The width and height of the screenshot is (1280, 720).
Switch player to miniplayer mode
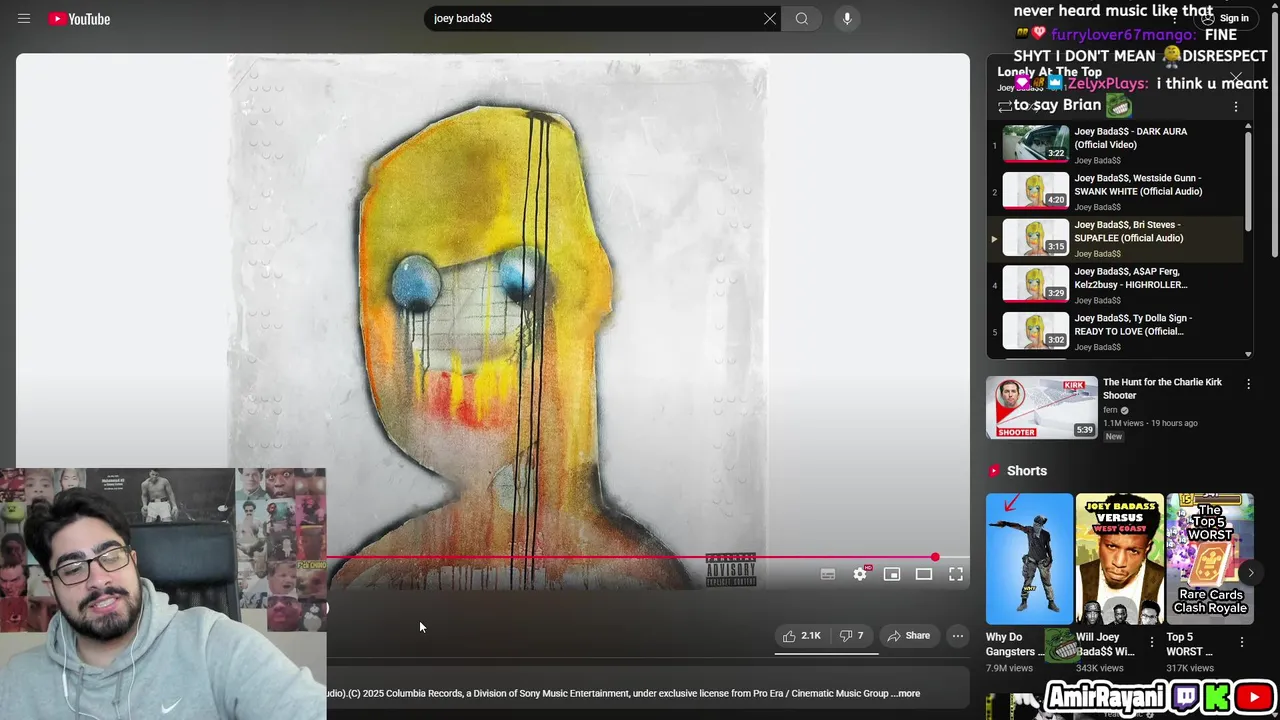(892, 574)
